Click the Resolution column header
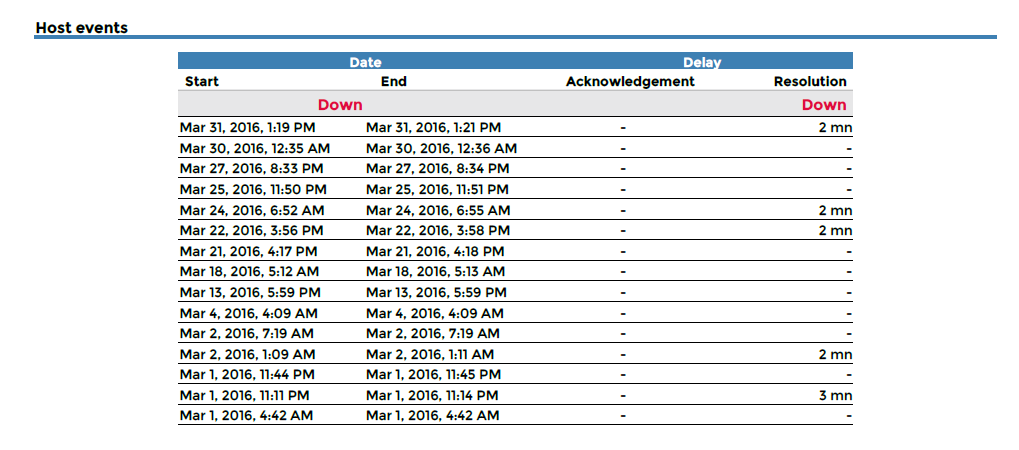 click(810, 82)
